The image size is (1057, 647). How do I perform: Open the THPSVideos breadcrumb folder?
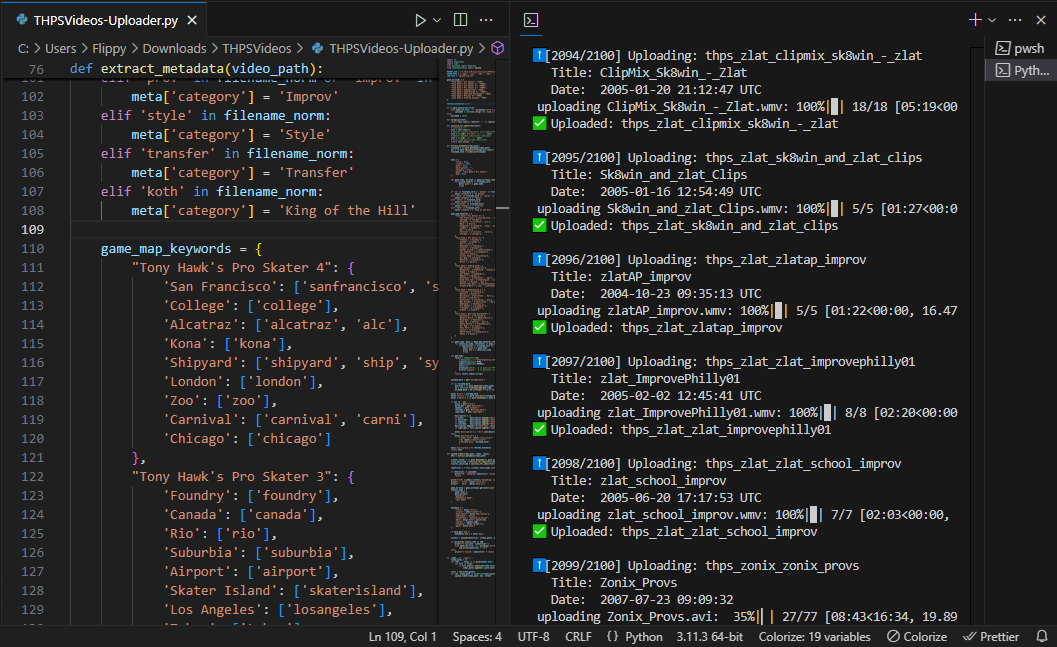pos(256,49)
